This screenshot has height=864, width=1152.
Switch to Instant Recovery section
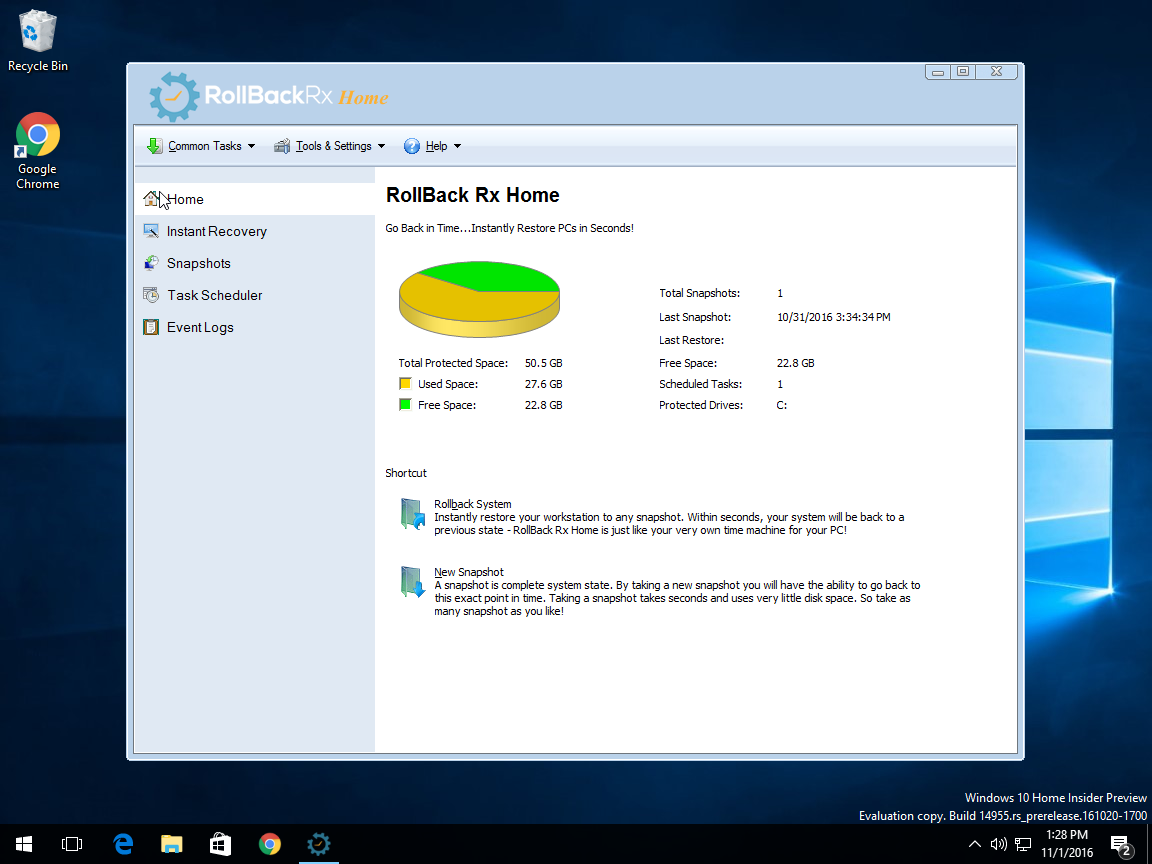pyautogui.click(x=255, y=231)
